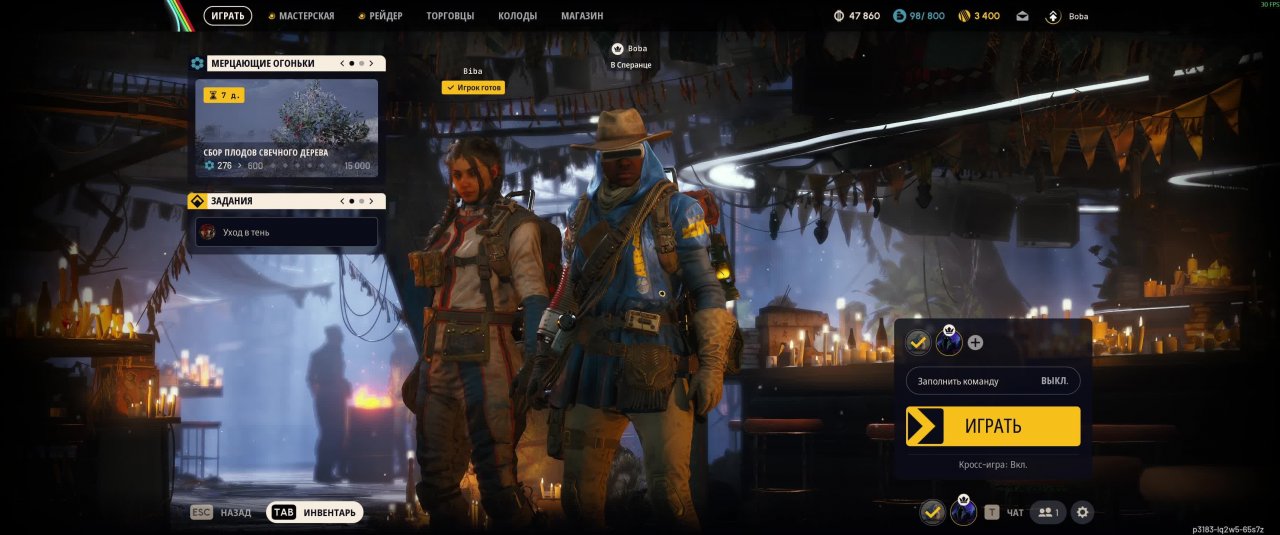The height and width of the screenshot is (535, 1280).
Task: Open the settings gear icon
Action: coord(1082,512)
